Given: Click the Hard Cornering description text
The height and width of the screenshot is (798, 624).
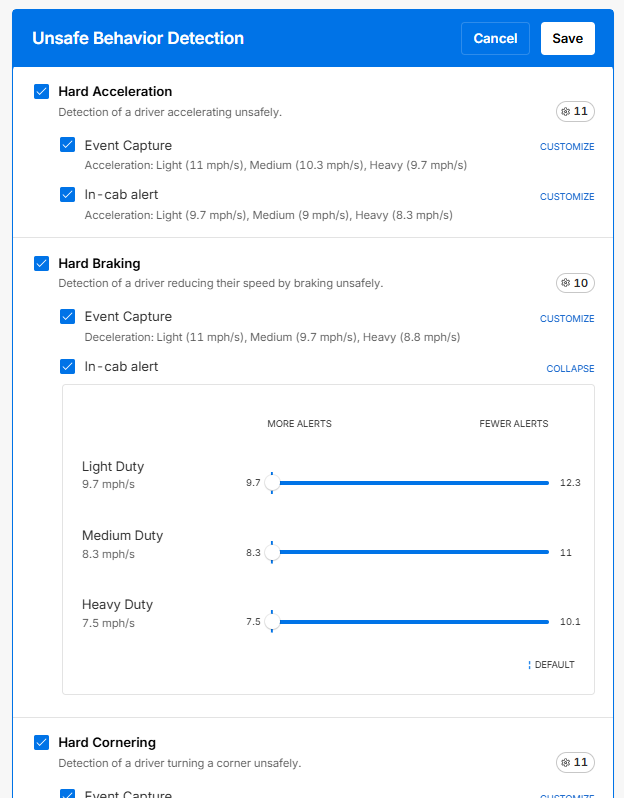Looking at the screenshot, I should pyautogui.click(x=180, y=763).
